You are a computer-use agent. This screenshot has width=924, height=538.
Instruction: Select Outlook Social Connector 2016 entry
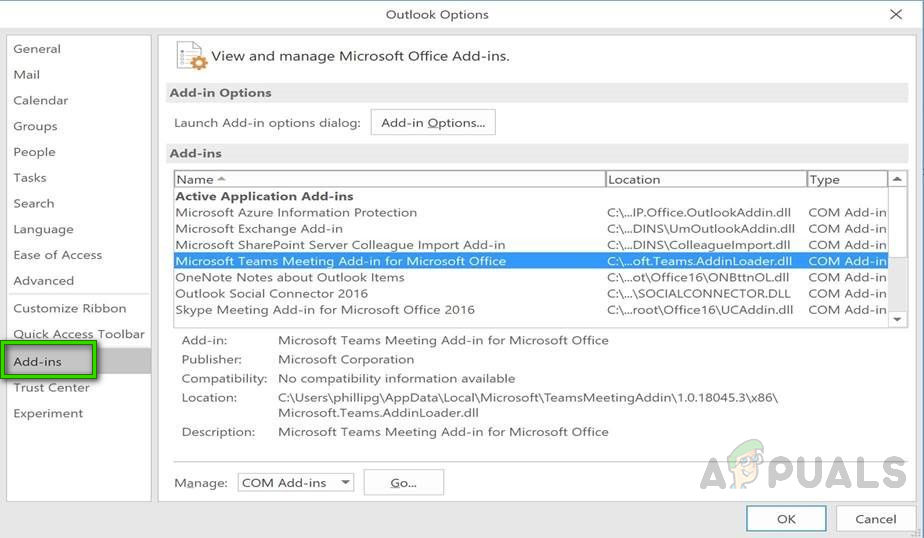[x=271, y=294]
